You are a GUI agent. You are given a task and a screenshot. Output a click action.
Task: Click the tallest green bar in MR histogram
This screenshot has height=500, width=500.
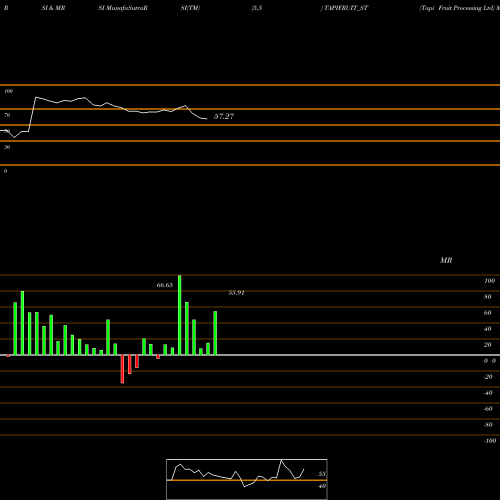coord(180,315)
